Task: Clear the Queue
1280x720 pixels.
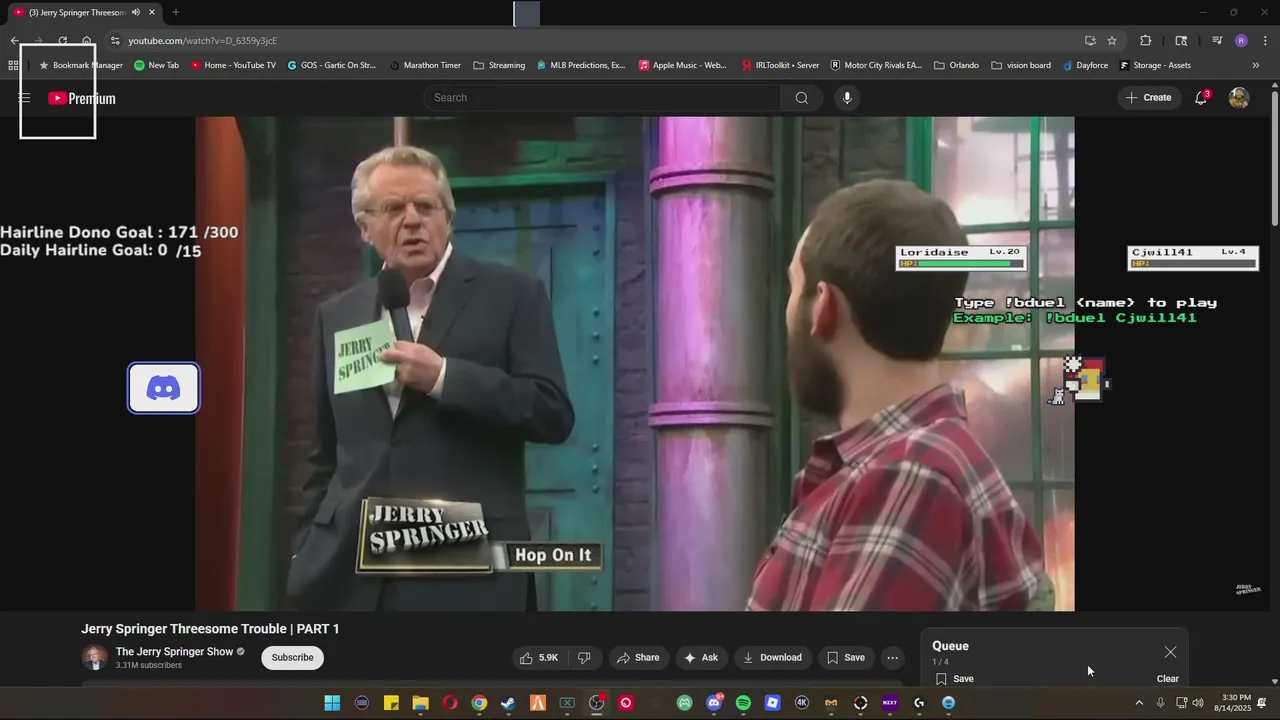Action: (x=1168, y=679)
